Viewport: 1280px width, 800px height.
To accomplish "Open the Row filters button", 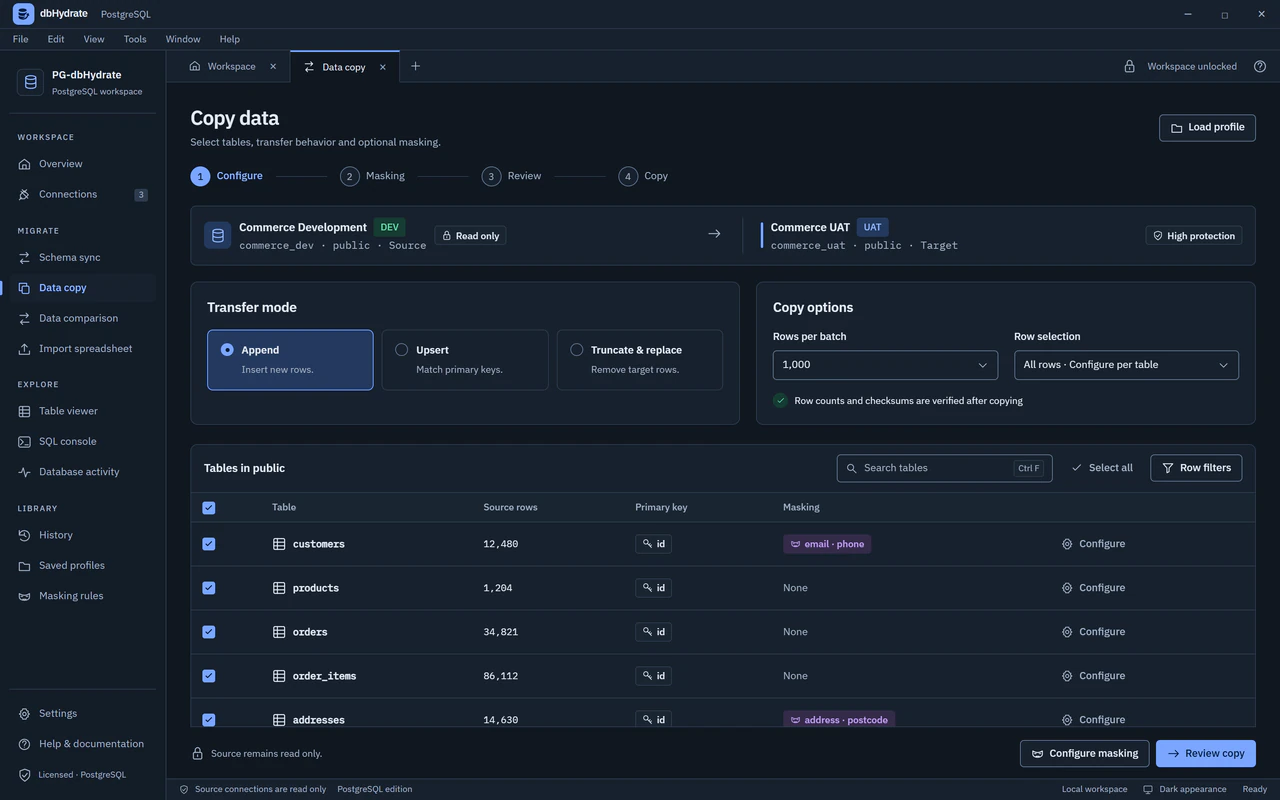I will tap(1196, 468).
